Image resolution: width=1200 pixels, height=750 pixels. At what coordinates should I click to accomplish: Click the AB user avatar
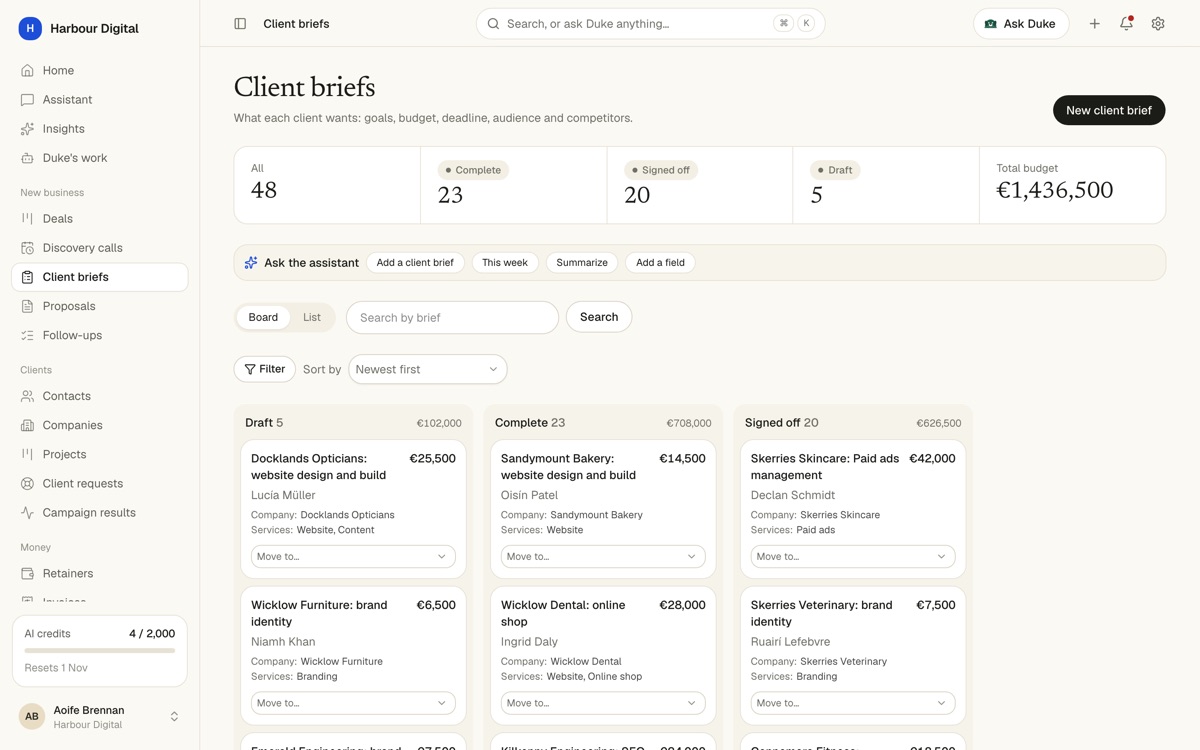[x=32, y=716]
